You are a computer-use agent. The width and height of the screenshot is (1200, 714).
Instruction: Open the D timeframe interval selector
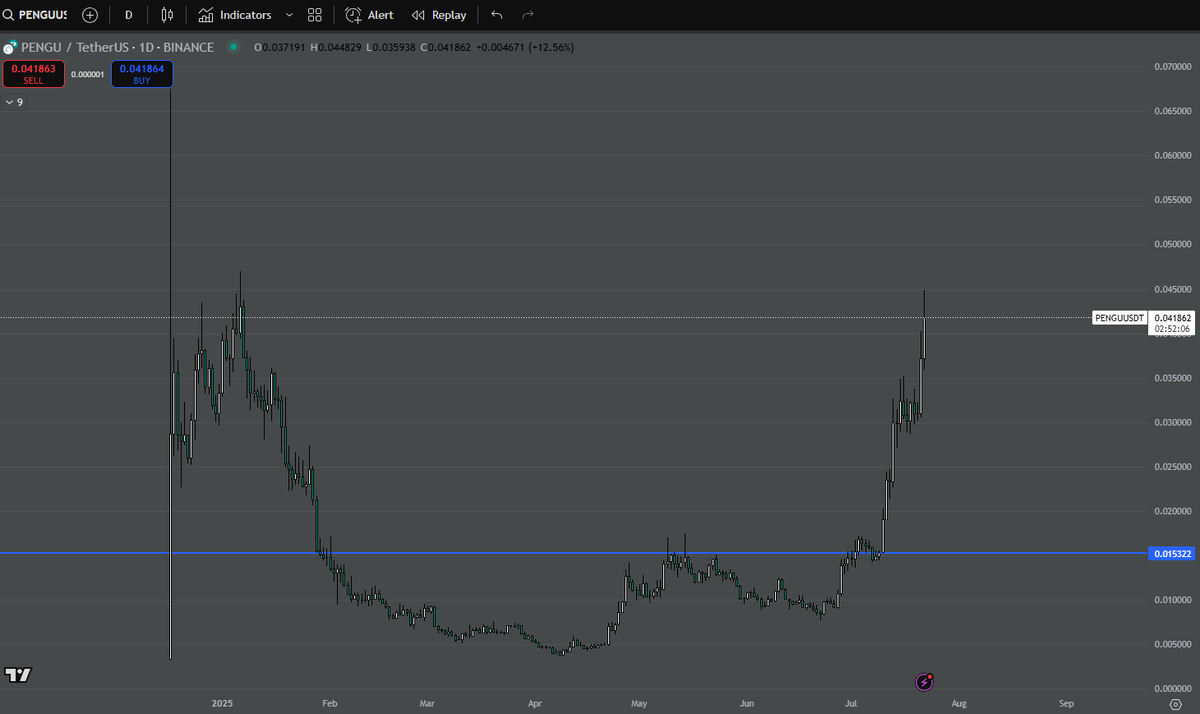click(128, 15)
